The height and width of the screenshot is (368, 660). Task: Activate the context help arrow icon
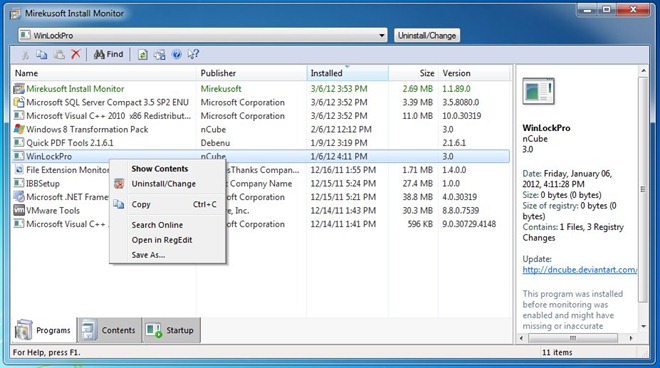coord(193,54)
